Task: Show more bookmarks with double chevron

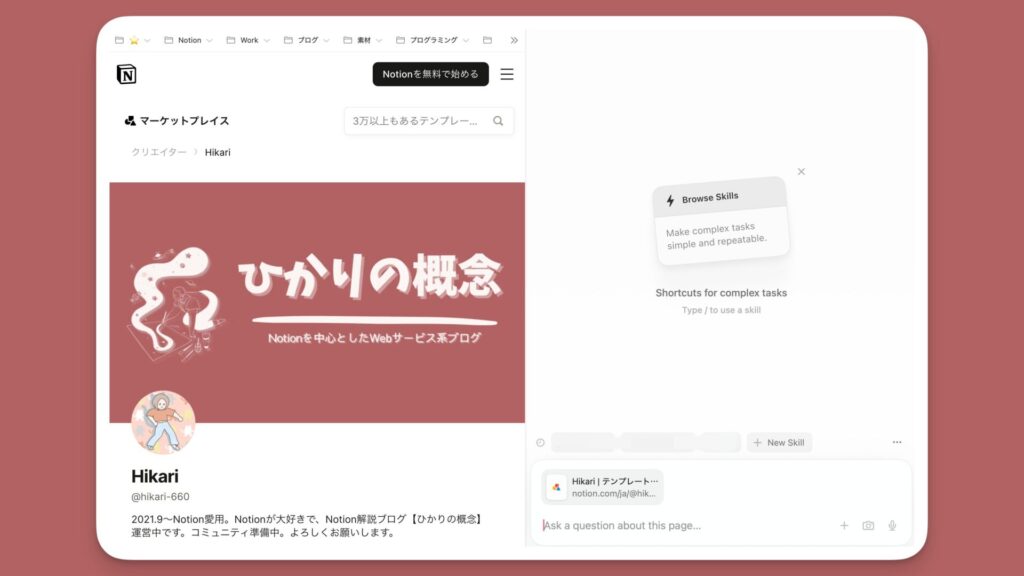Action: click(514, 40)
